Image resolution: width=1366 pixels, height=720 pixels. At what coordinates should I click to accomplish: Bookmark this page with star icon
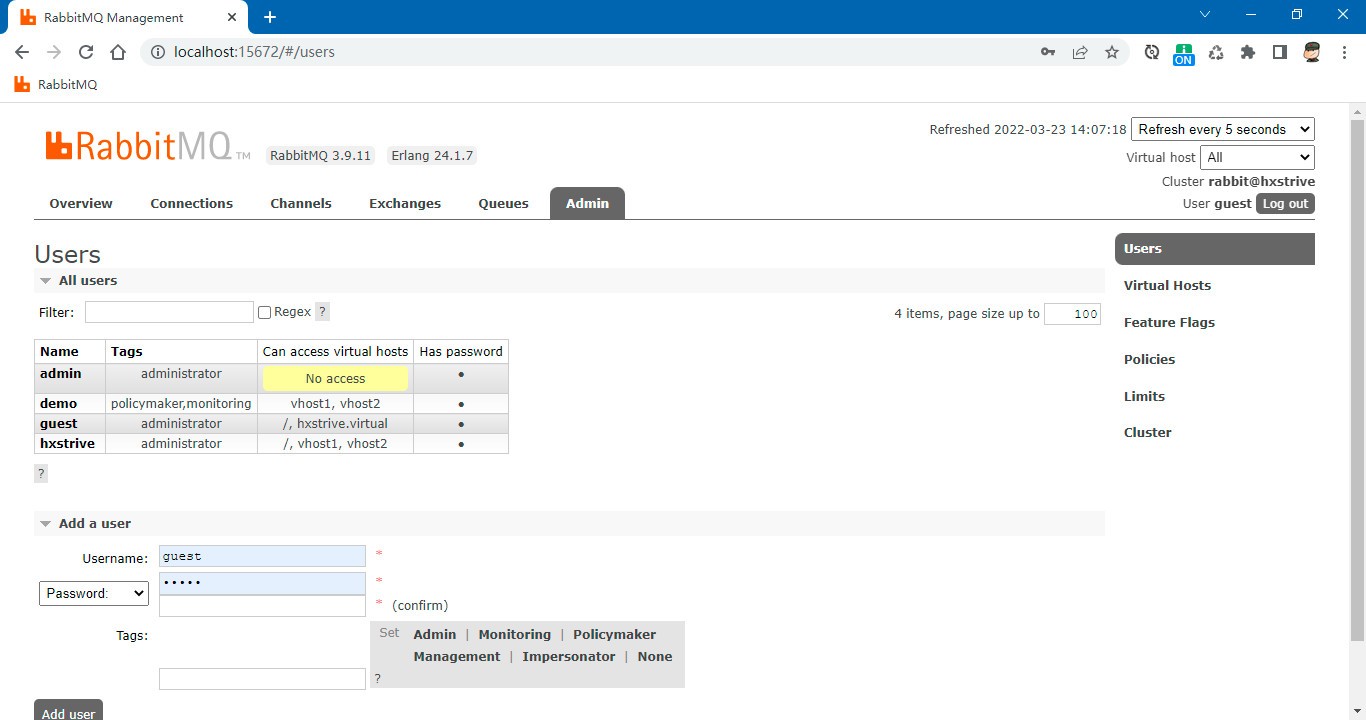(x=1112, y=52)
